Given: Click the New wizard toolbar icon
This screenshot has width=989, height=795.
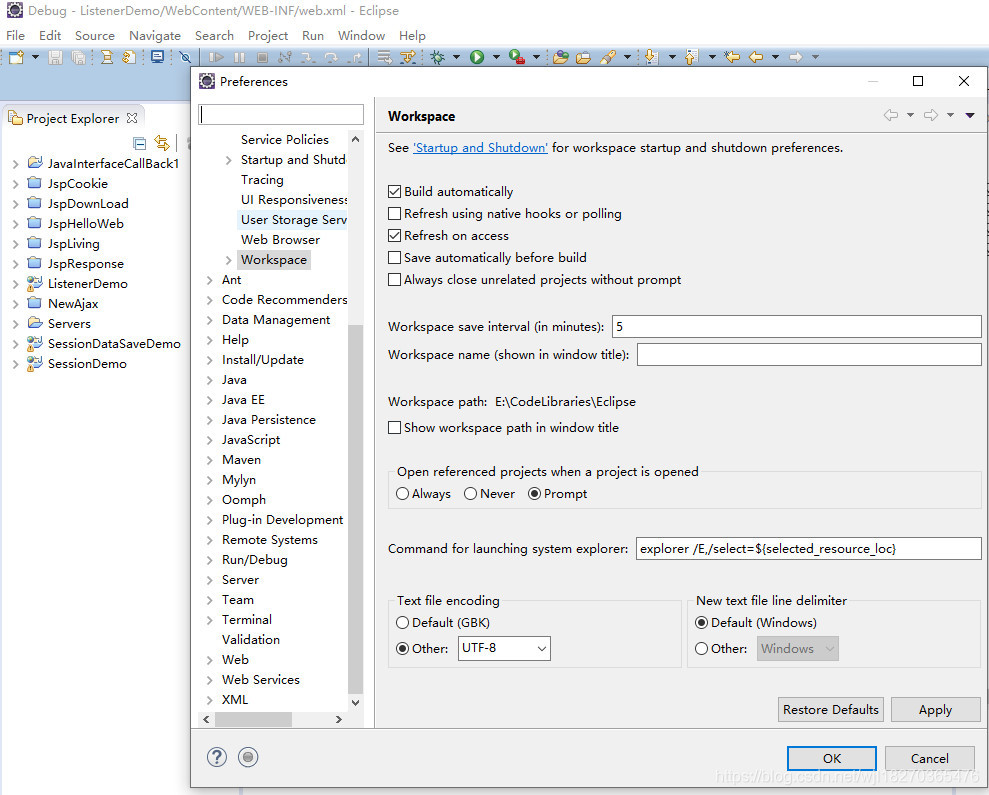Looking at the screenshot, I should click(15, 57).
